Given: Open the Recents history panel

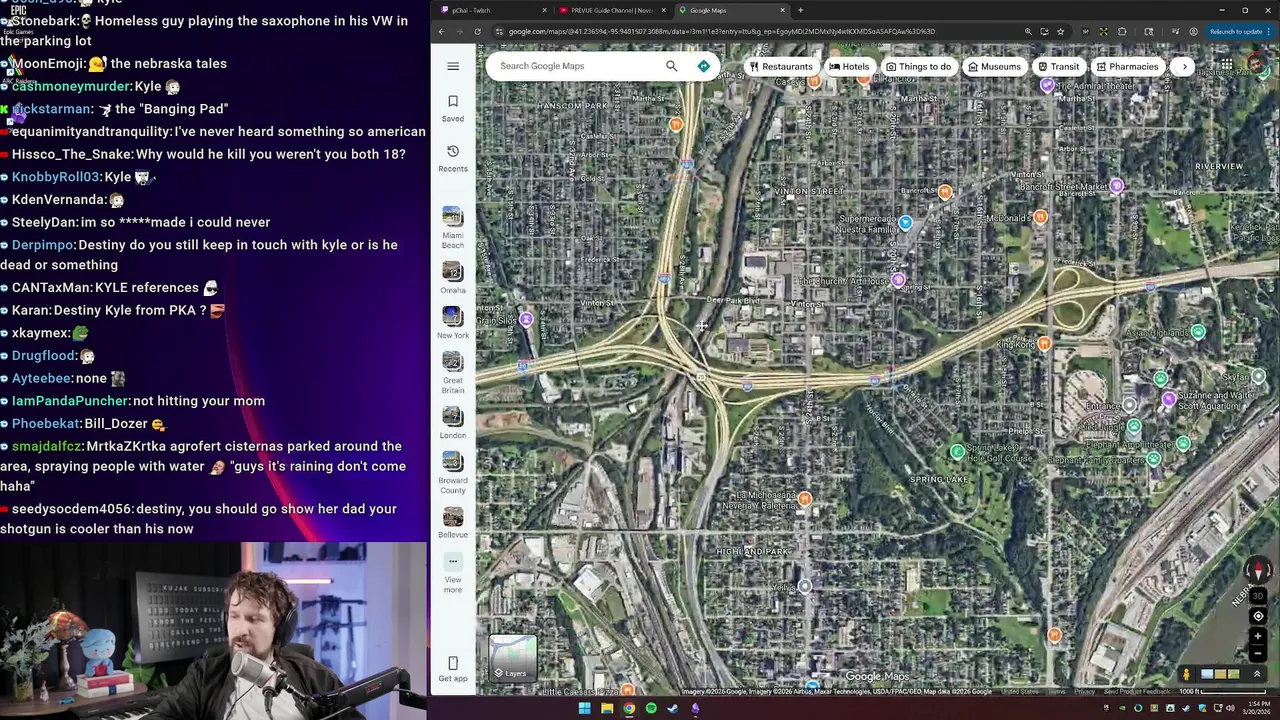Looking at the screenshot, I should 453,158.
